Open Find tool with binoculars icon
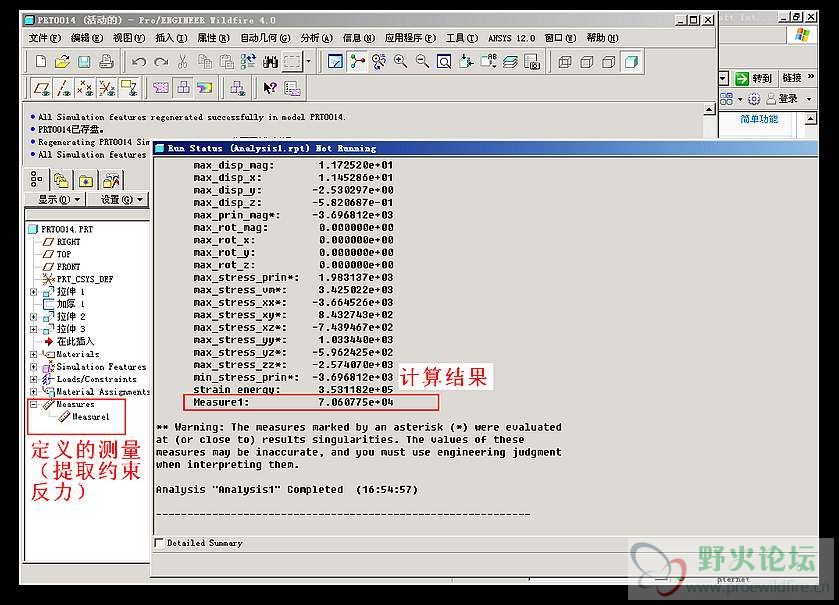This screenshot has height=605, width=839. [x=270, y=62]
